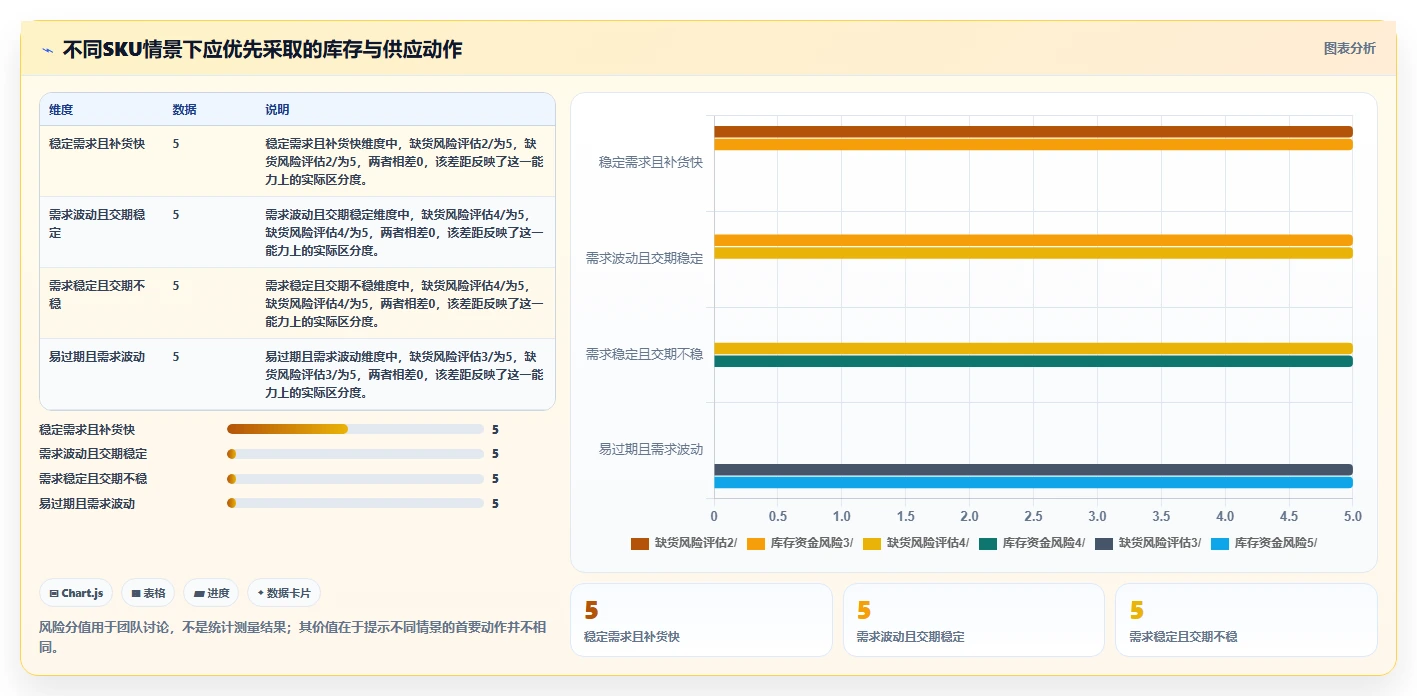
Task: Select the 进度 tag chip
Action: 211,593
